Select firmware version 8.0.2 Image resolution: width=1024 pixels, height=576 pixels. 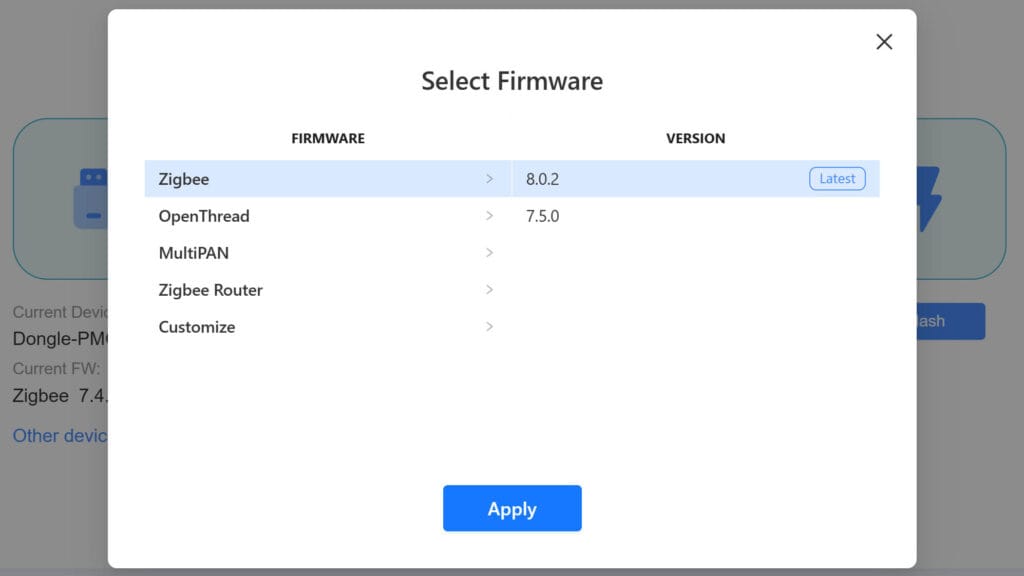[x=543, y=179]
